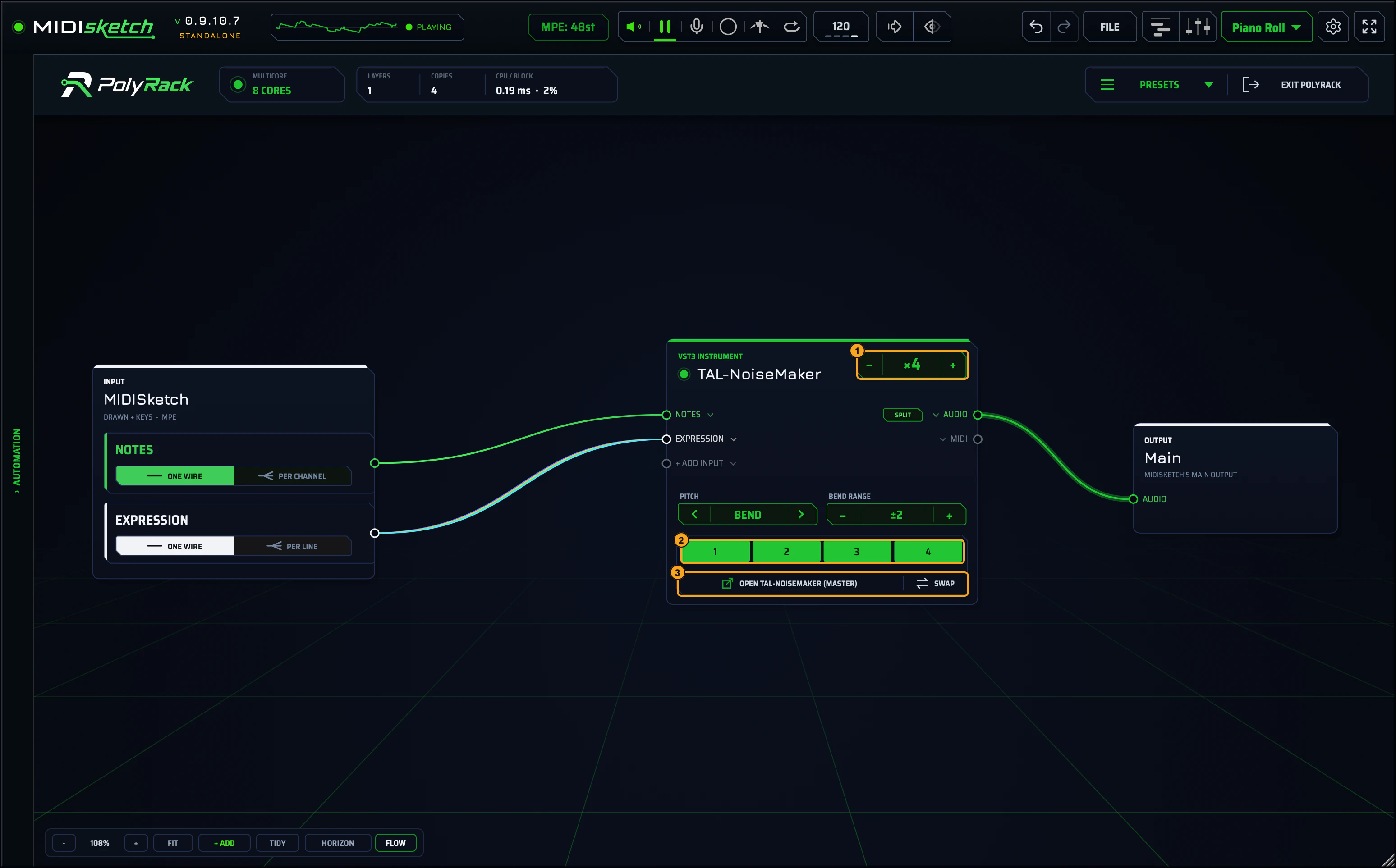Open the FILE menu
The width and height of the screenshot is (1396, 868).
(1109, 27)
